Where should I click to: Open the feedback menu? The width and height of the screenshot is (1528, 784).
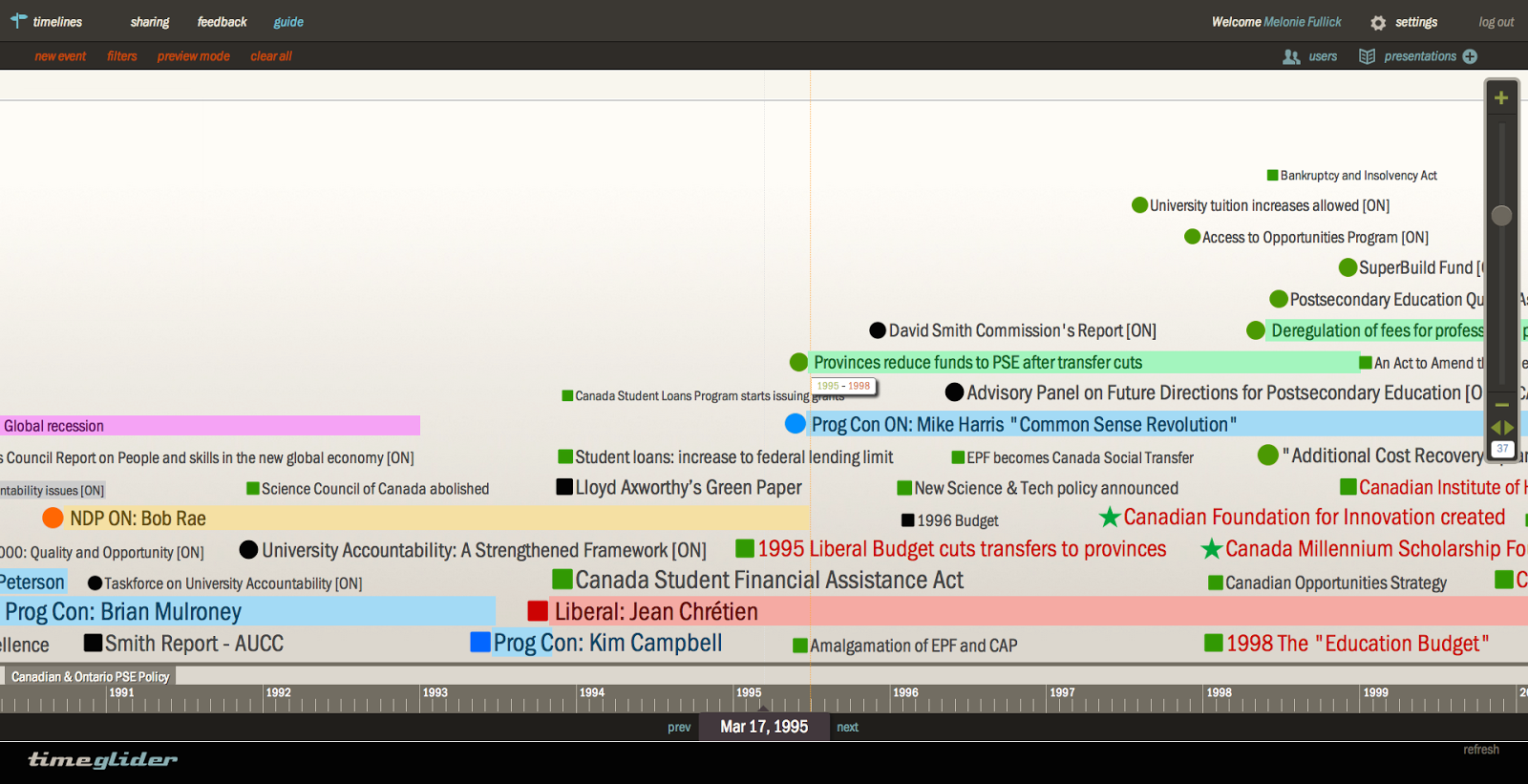pyautogui.click(x=222, y=22)
